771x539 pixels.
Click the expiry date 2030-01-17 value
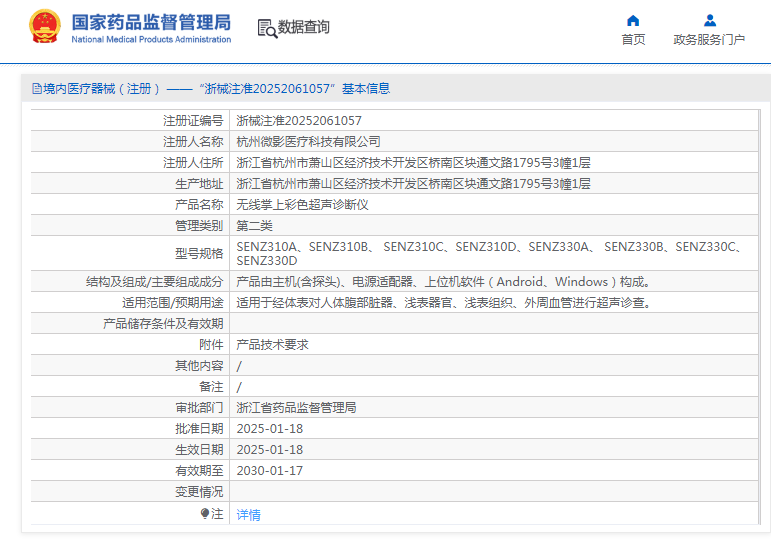(x=269, y=470)
